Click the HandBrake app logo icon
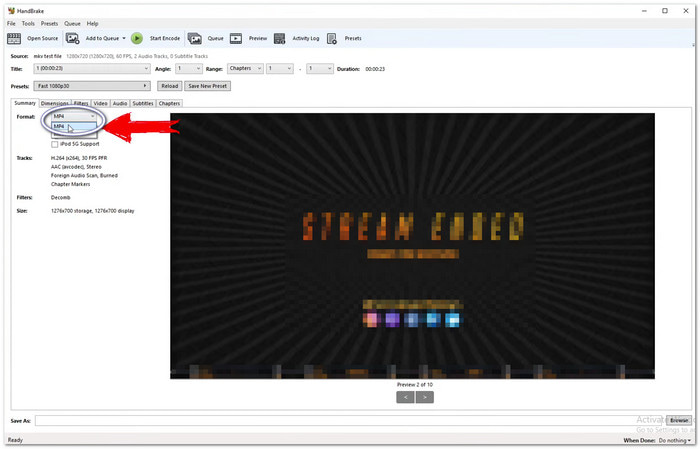Image resolution: width=700 pixels, height=449 pixels. click(x=11, y=10)
